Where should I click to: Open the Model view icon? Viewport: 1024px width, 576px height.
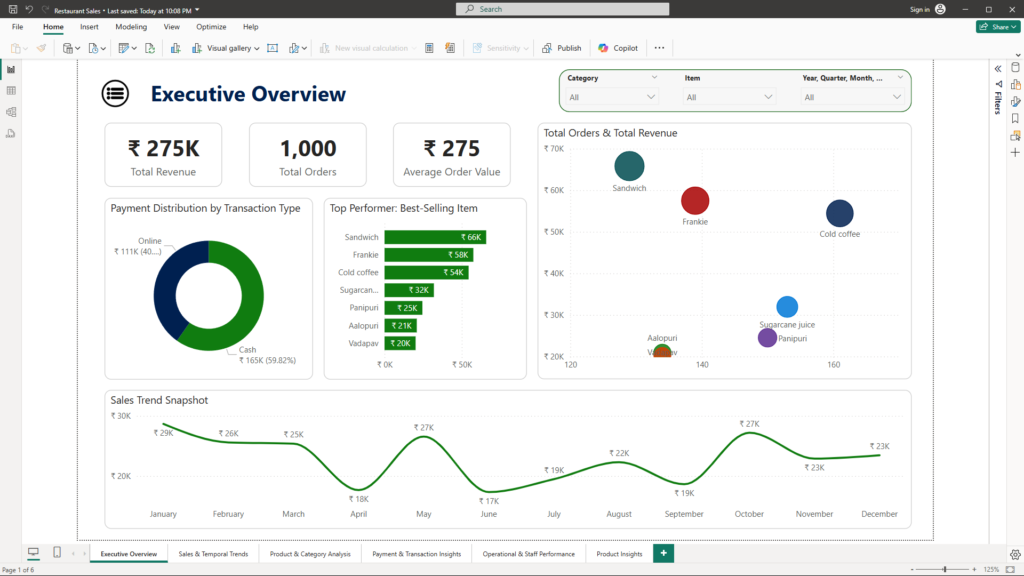11,111
